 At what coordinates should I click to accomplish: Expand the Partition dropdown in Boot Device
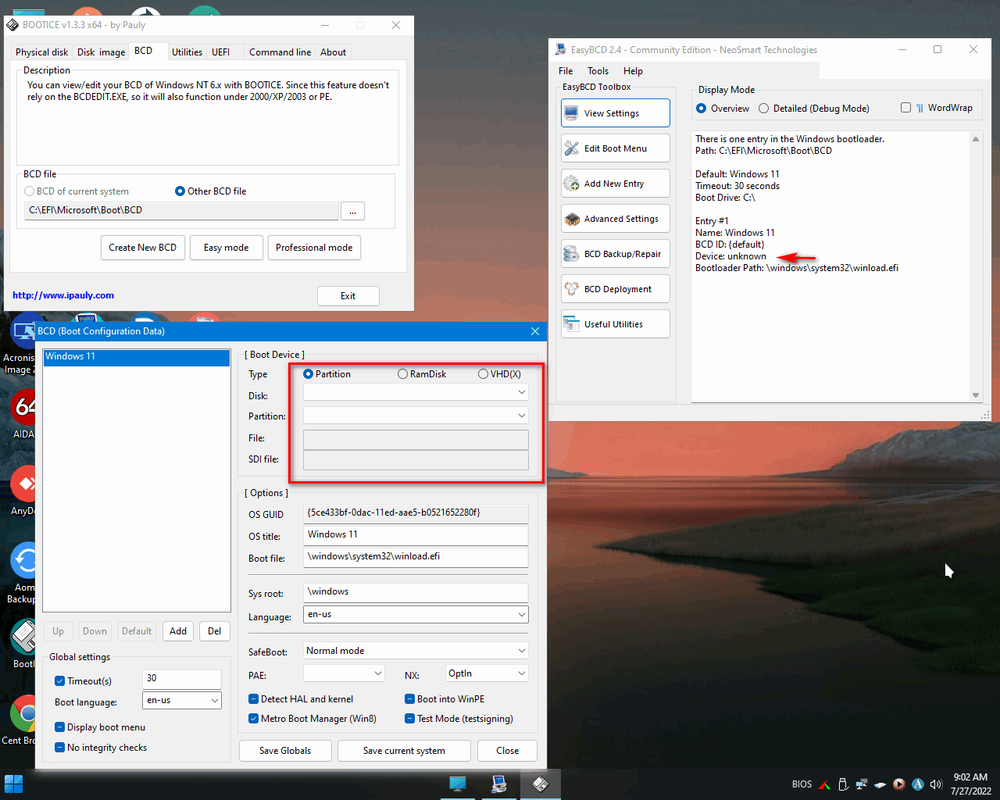416,415
